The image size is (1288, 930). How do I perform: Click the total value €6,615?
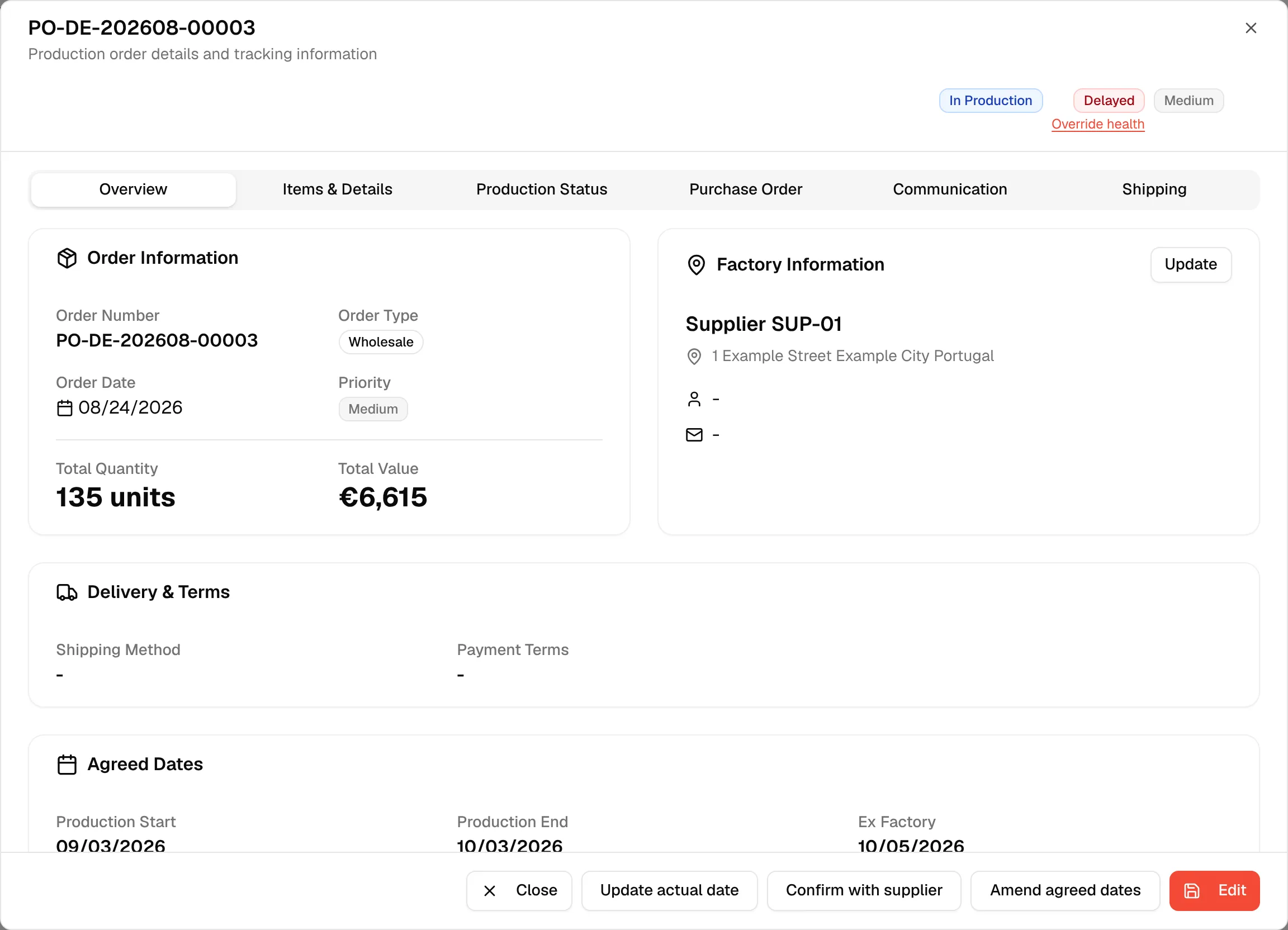click(383, 497)
